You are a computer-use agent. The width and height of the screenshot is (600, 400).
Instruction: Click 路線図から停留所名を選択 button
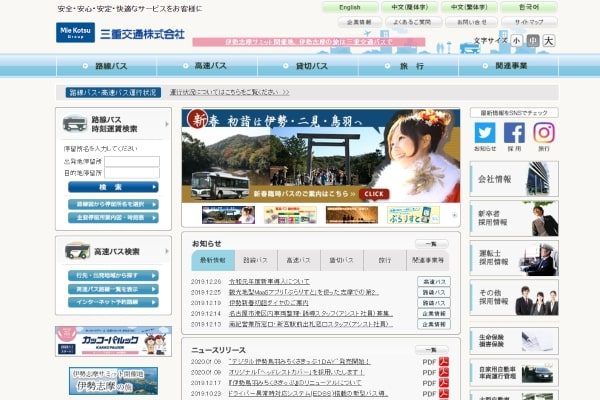coord(113,204)
